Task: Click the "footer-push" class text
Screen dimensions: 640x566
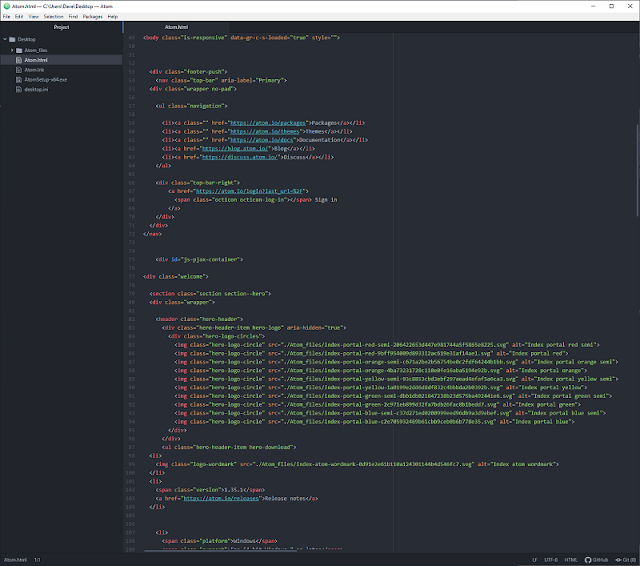Action: tap(205, 72)
